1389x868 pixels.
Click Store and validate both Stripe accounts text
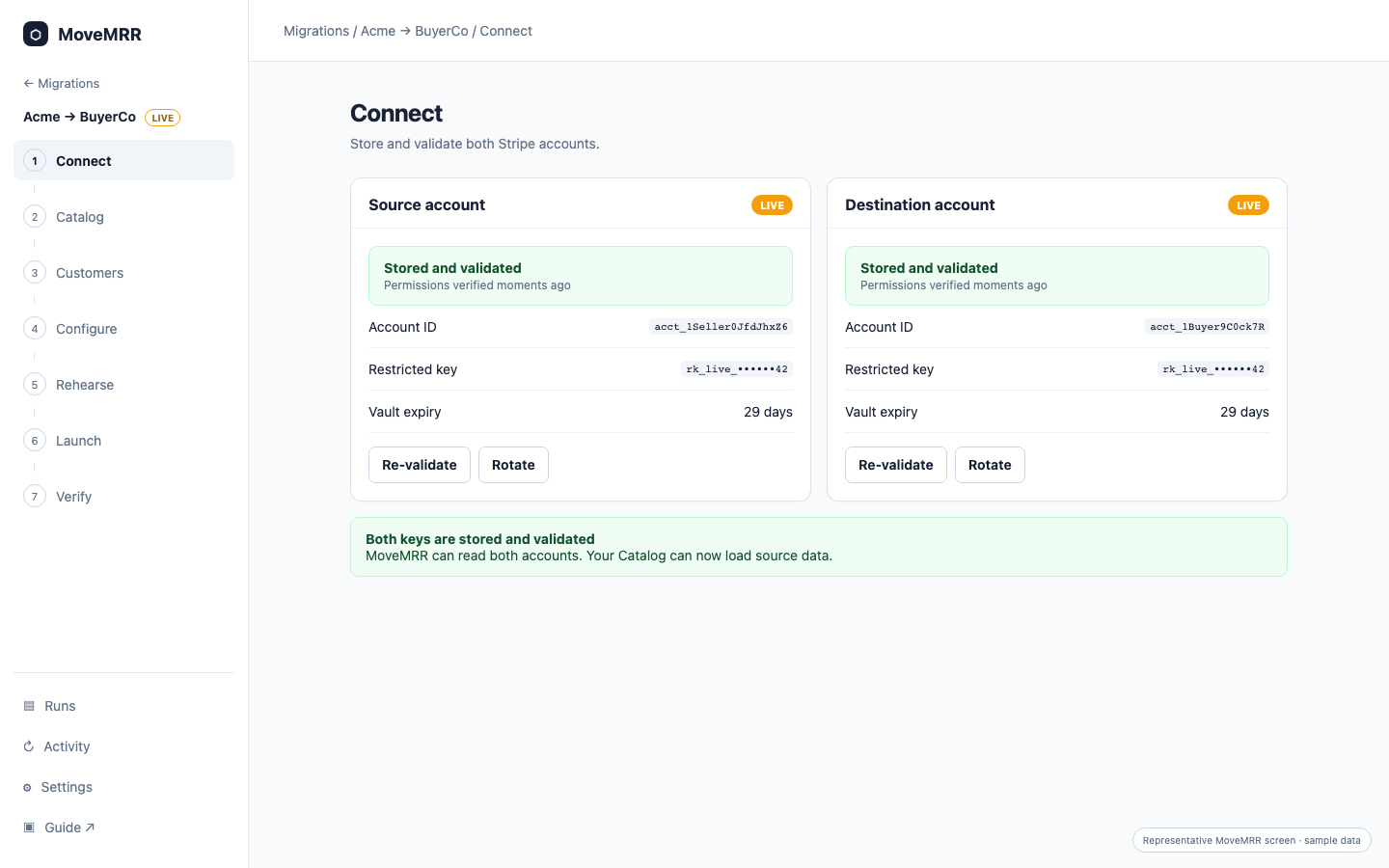click(x=475, y=144)
